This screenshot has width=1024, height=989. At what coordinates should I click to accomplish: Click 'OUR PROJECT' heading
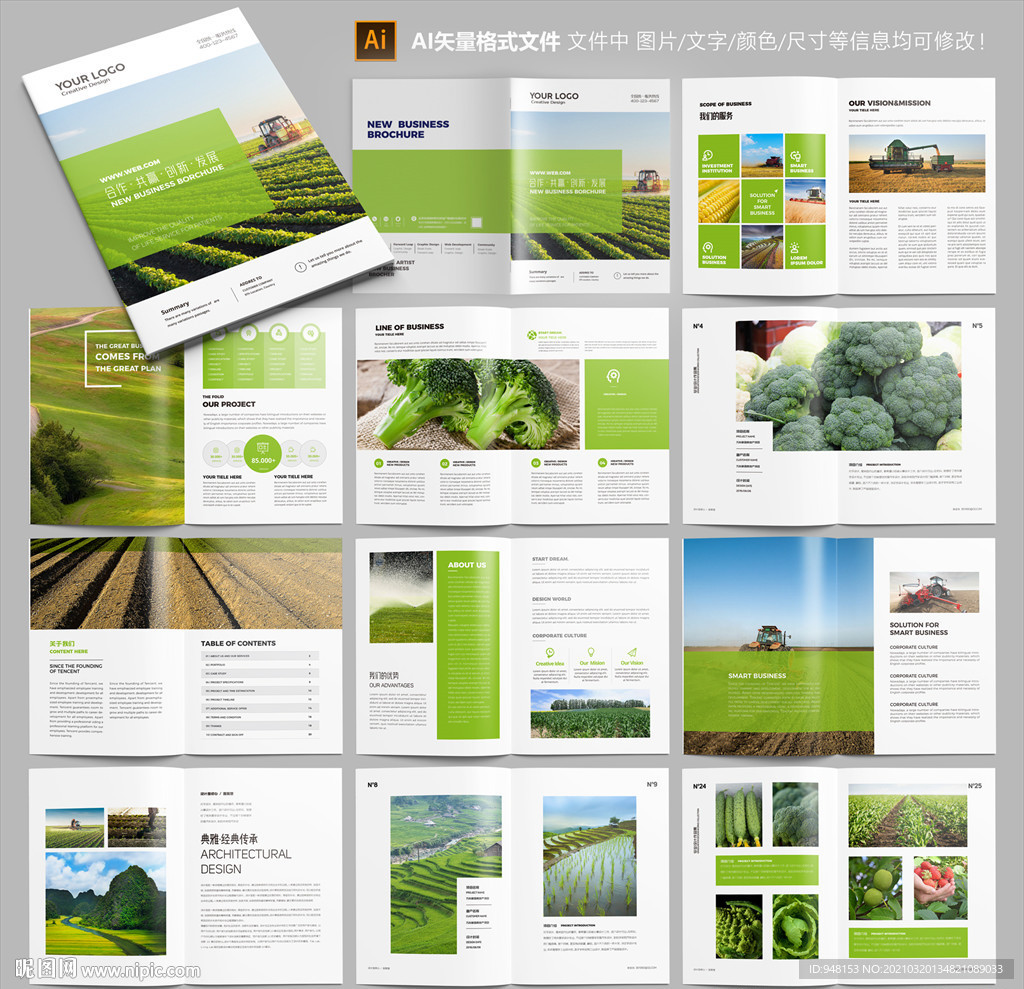point(229,404)
